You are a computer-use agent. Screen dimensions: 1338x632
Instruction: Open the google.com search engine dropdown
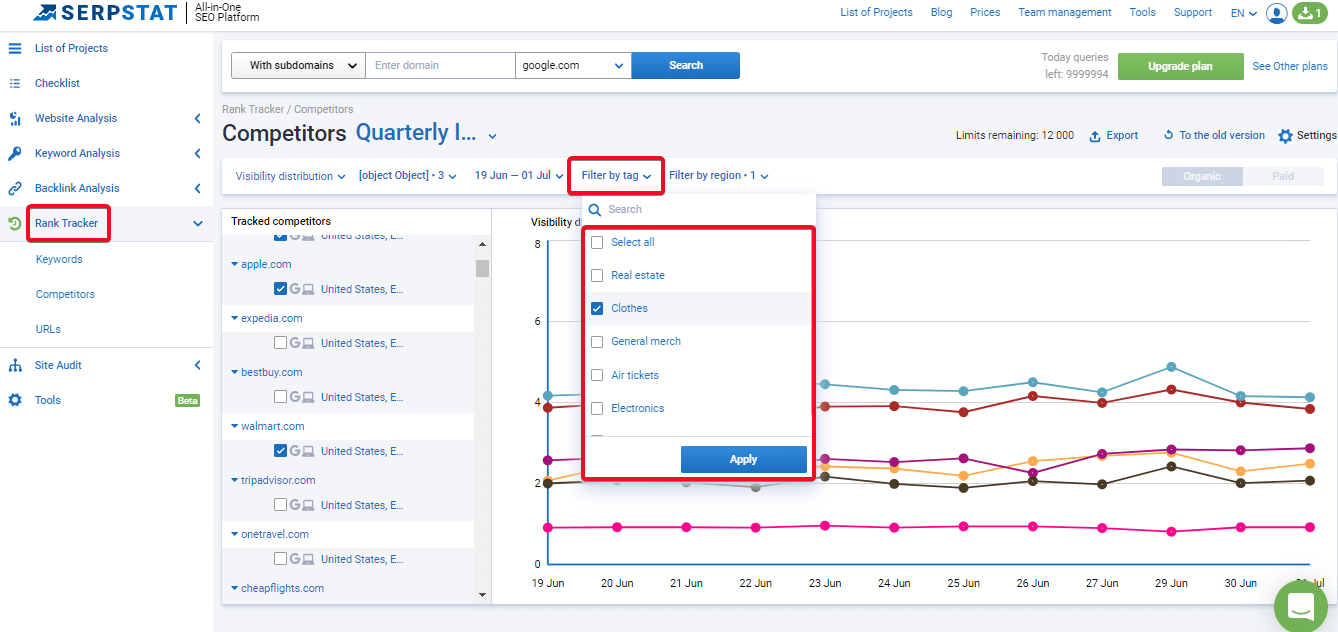(x=573, y=65)
